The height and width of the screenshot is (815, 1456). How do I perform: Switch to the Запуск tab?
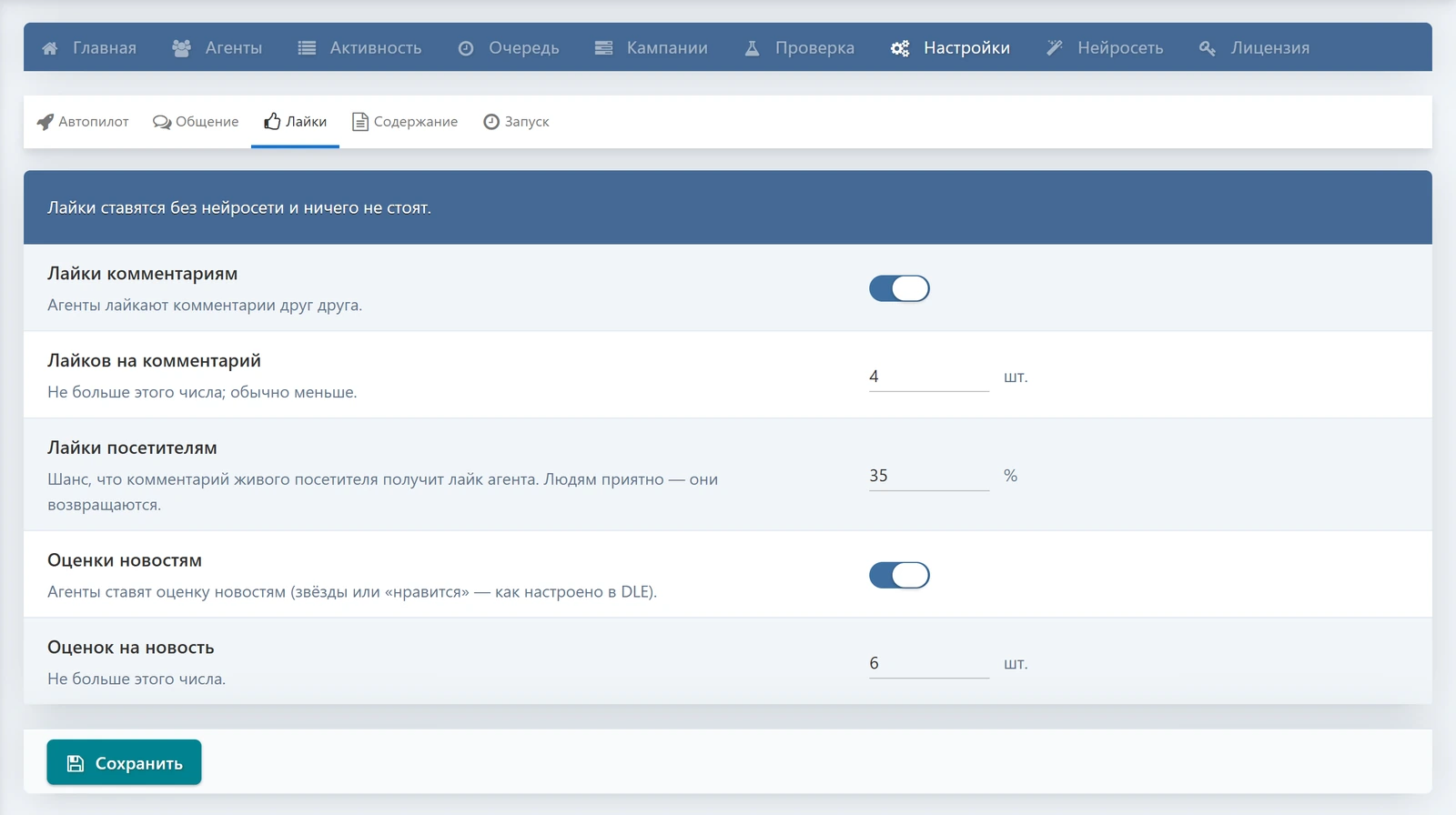(516, 122)
